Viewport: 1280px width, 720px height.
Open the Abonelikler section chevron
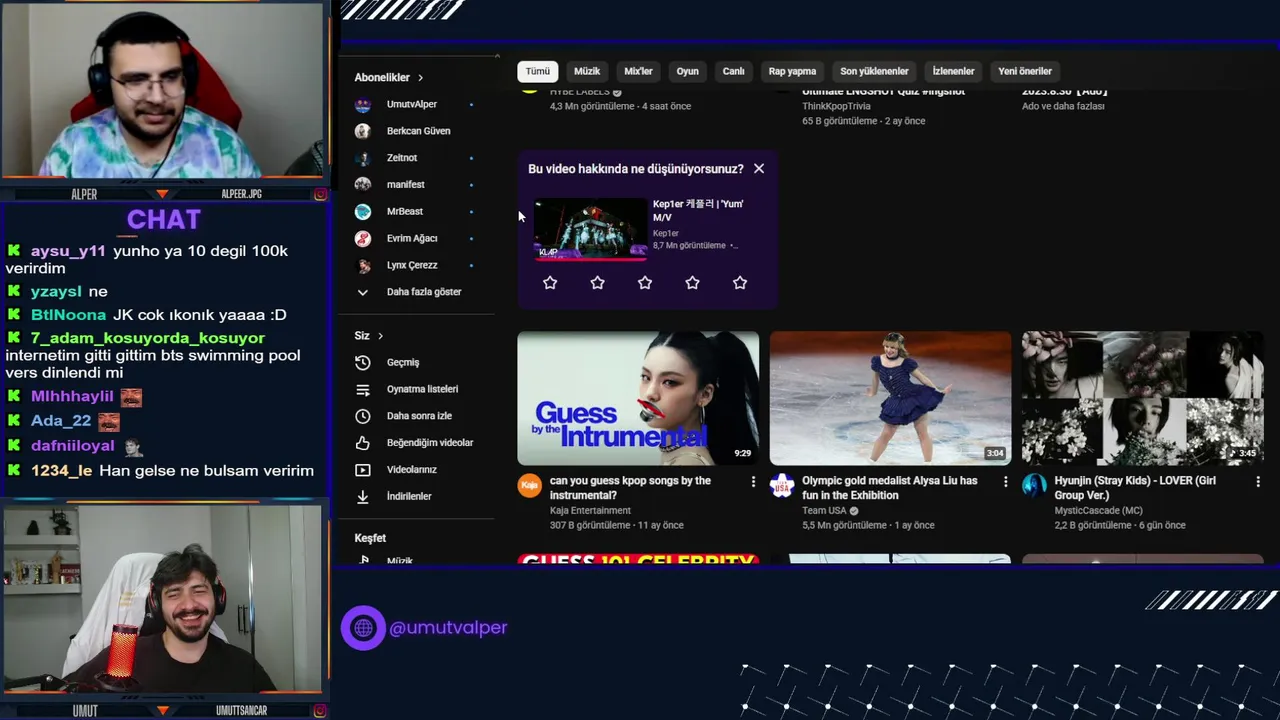[x=420, y=78]
